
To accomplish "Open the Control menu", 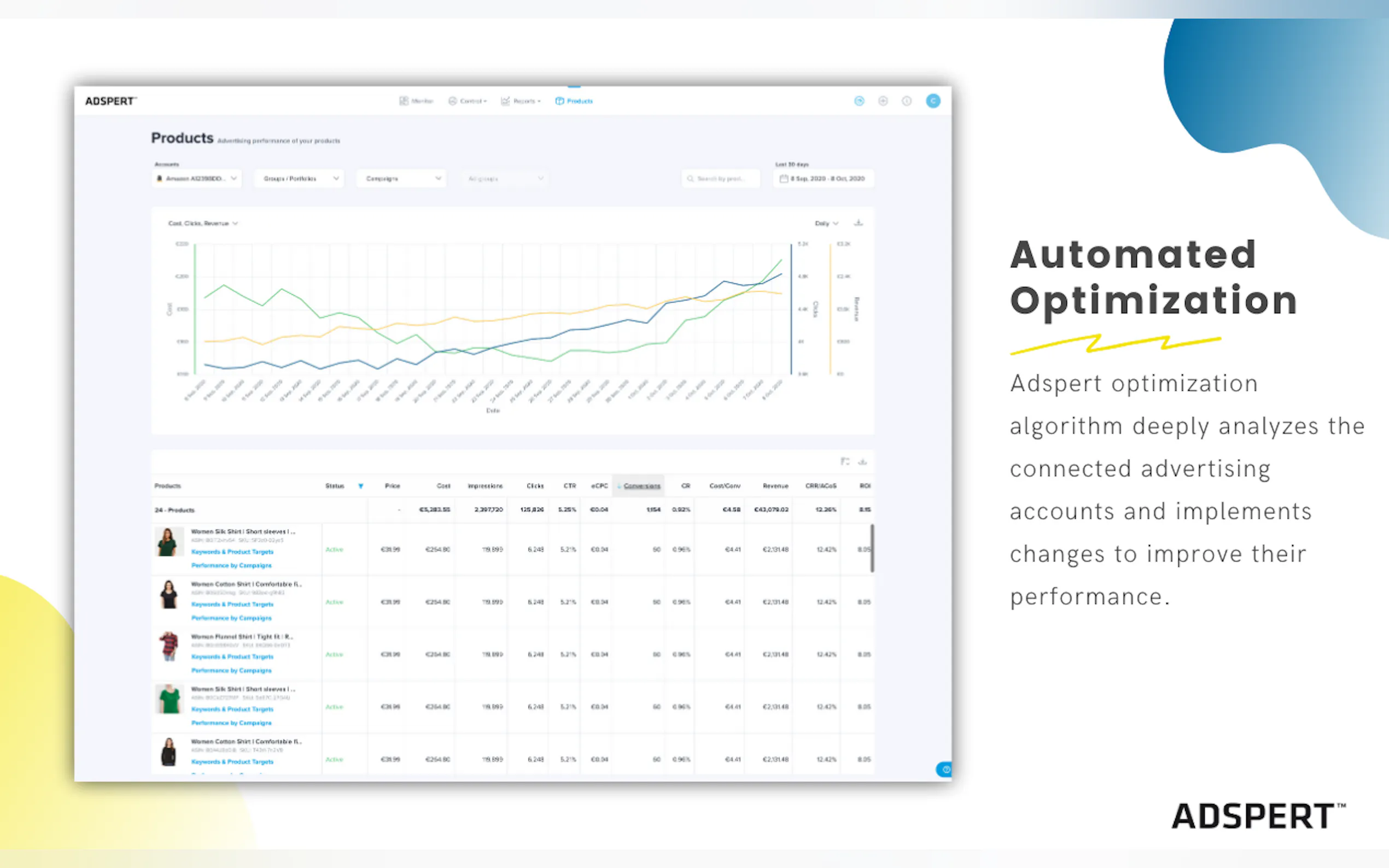I will (468, 101).
